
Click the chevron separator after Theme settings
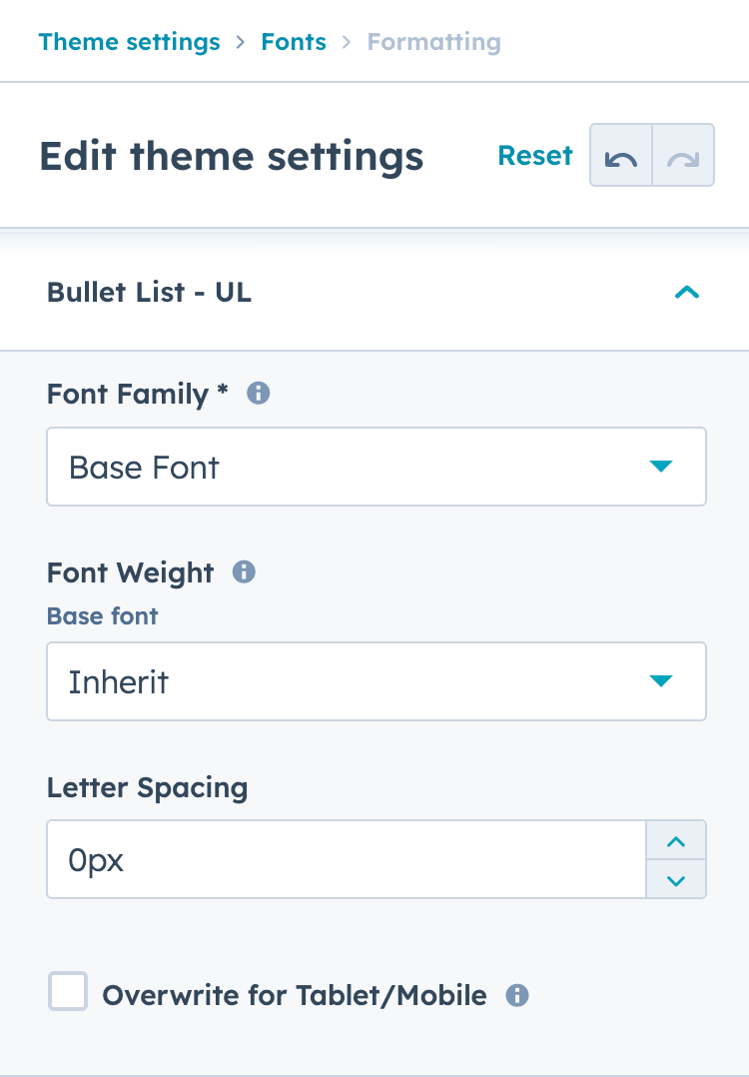click(x=241, y=42)
